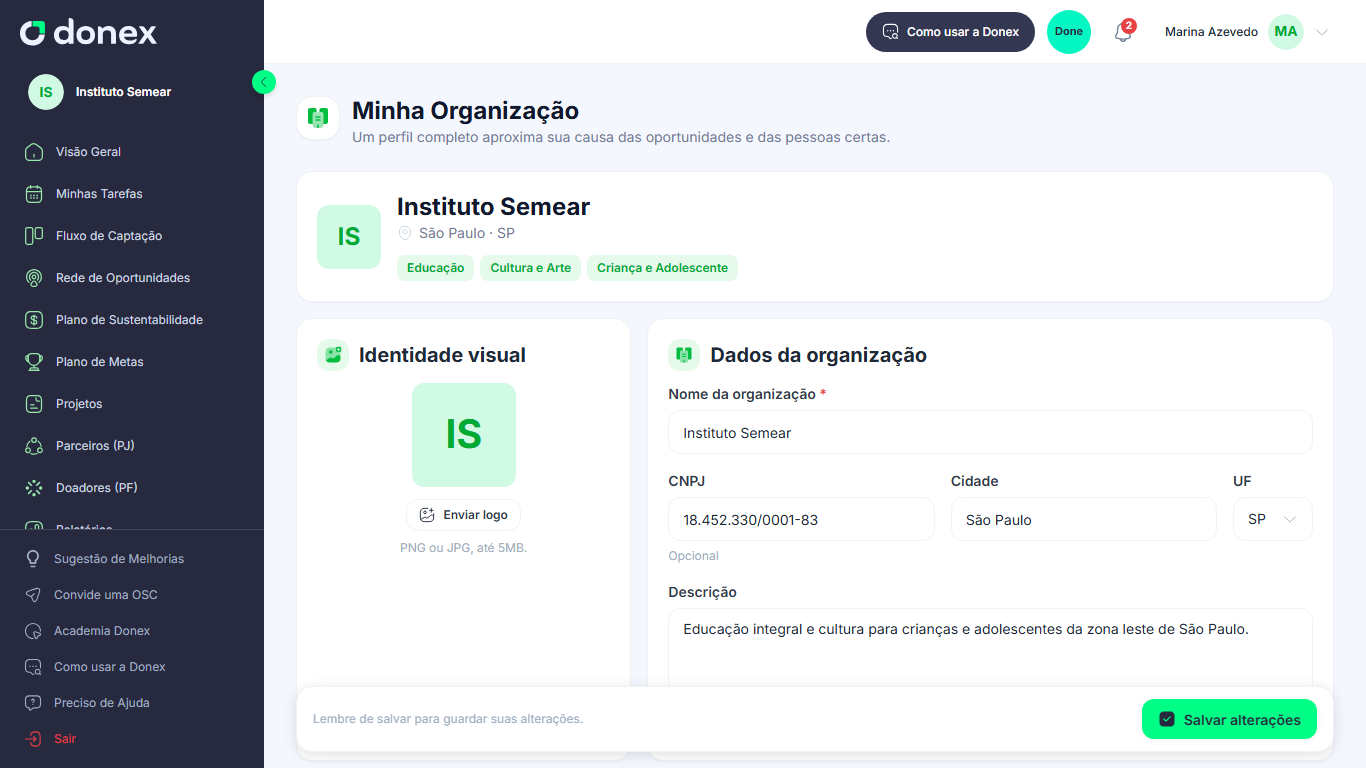Click the Sair logout link
1366x768 pixels.
[x=65, y=739]
